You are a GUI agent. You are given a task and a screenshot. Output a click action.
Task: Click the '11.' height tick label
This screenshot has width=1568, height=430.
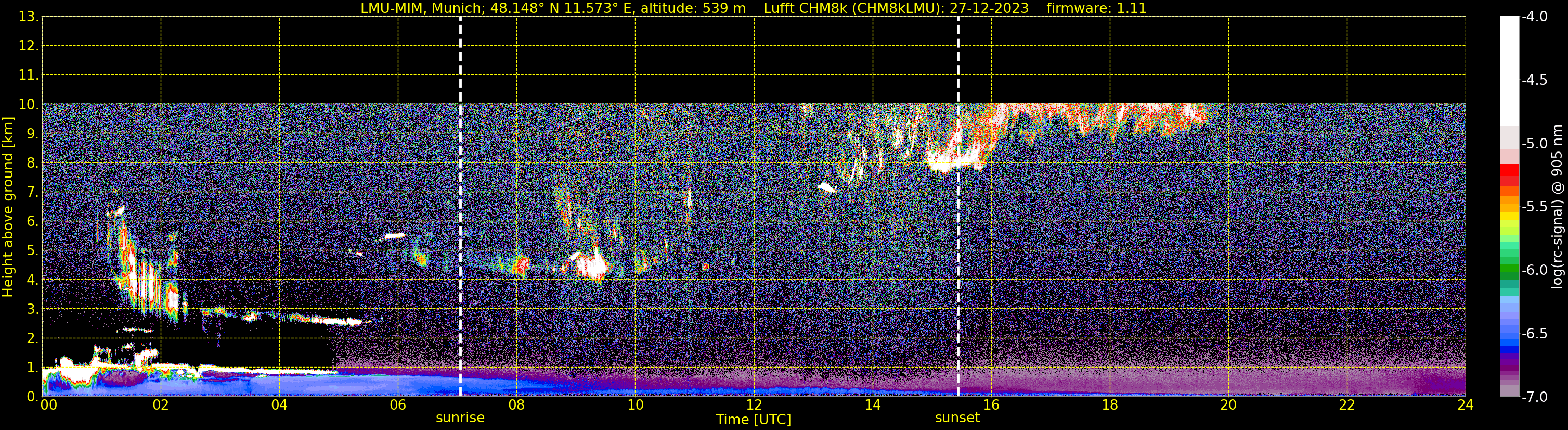(29, 75)
